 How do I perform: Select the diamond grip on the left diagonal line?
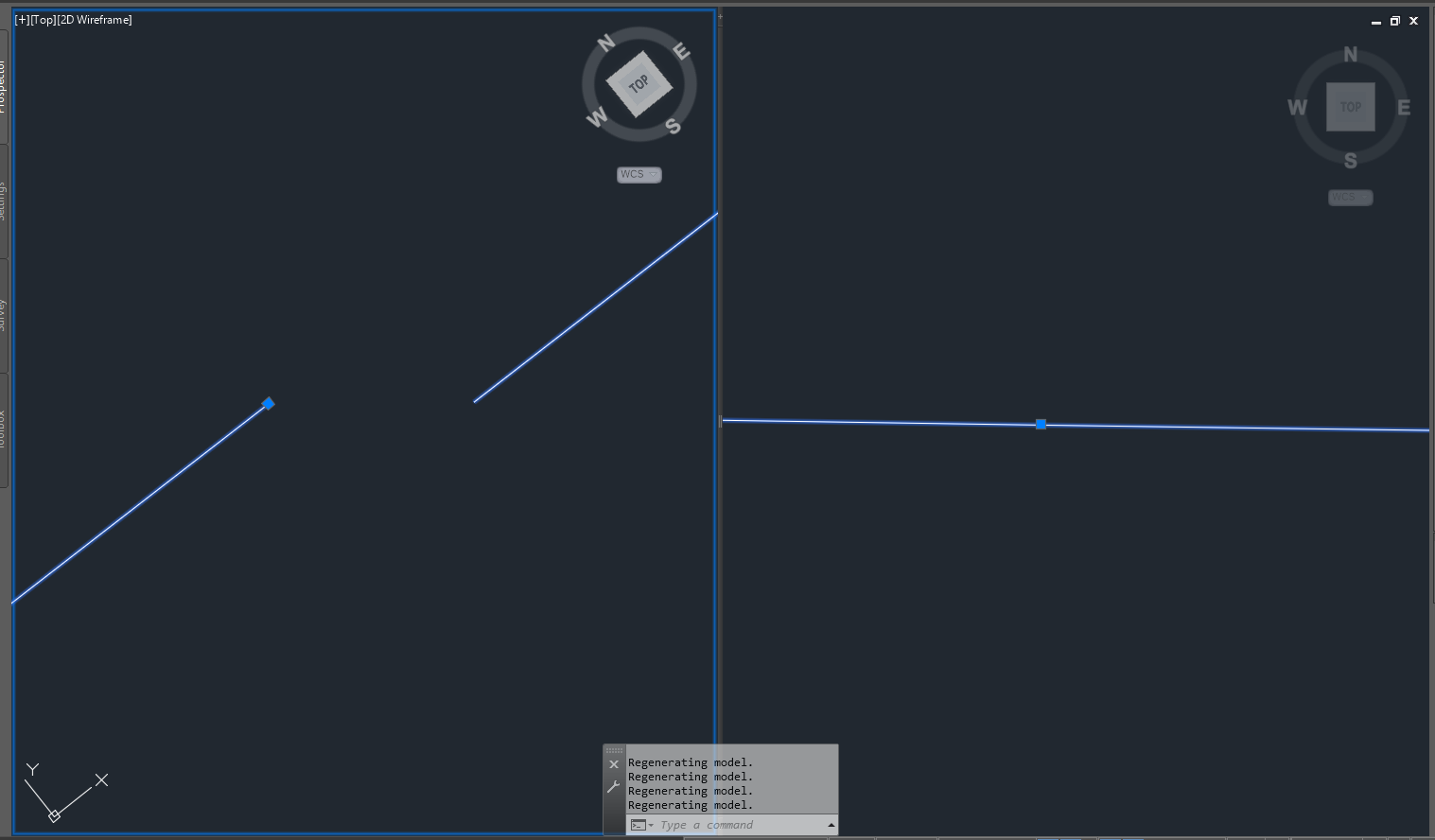click(x=268, y=404)
